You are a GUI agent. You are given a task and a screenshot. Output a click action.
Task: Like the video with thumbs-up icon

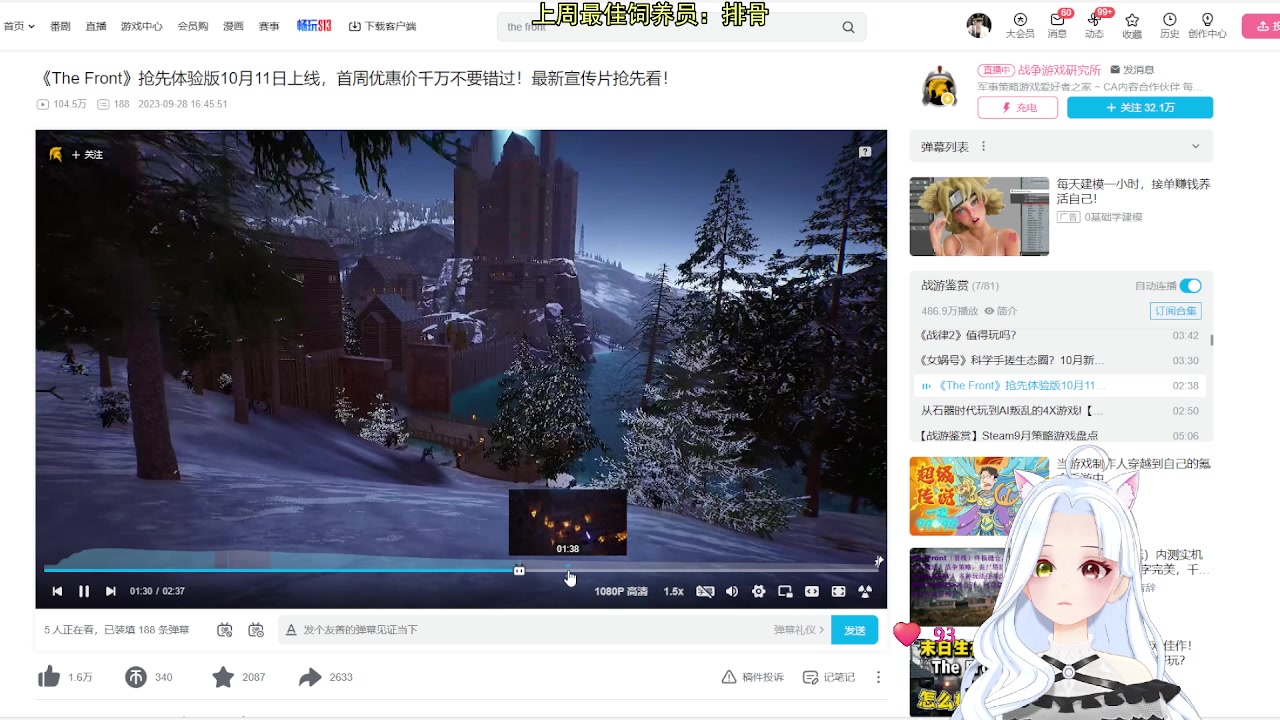pyautogui.click(x=49, y=677)
